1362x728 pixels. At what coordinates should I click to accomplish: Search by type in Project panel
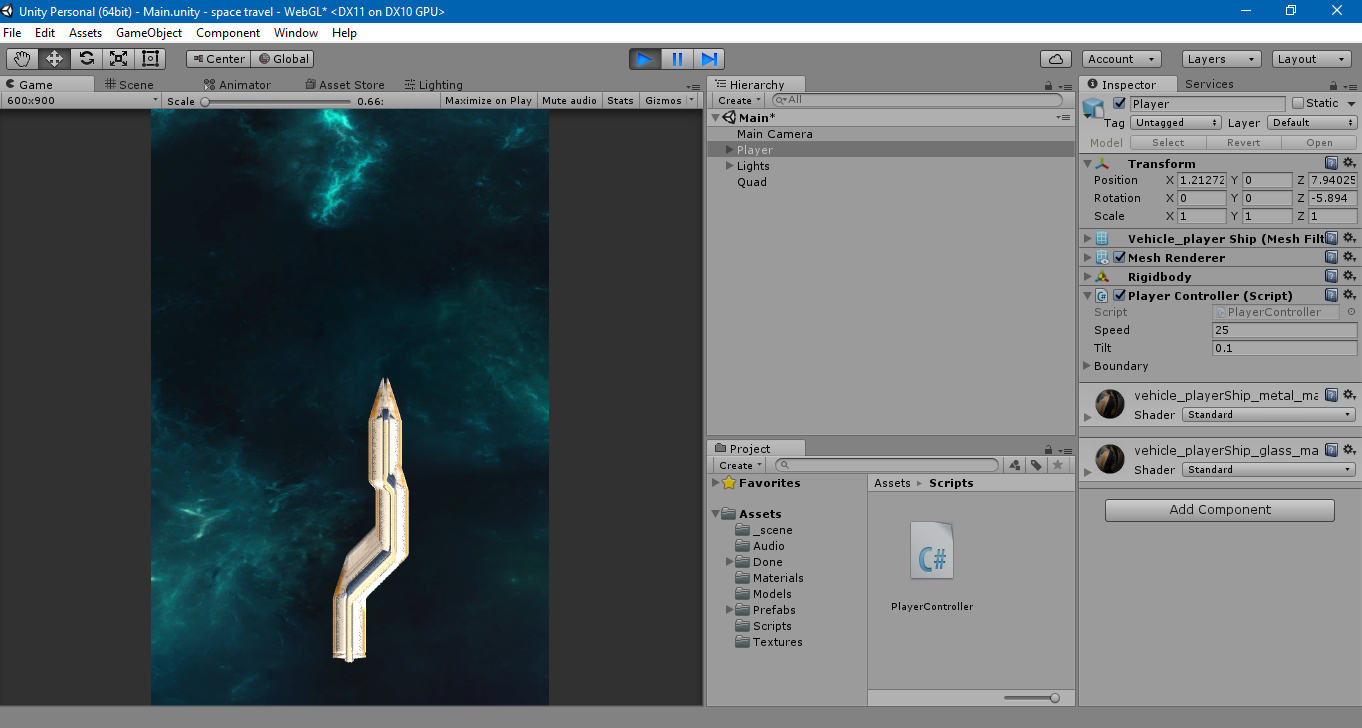pyautogui.click(x=1014, y=465)
